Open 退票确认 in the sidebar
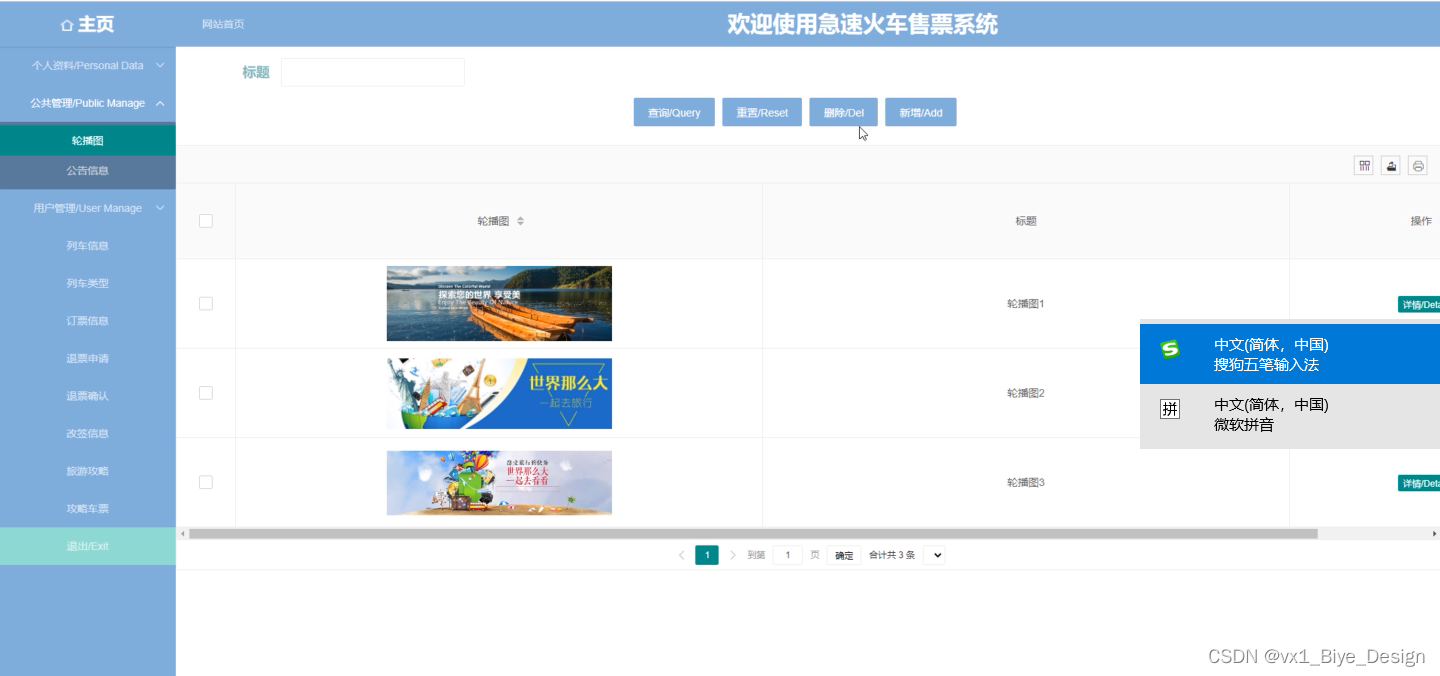 click(88, 396)
